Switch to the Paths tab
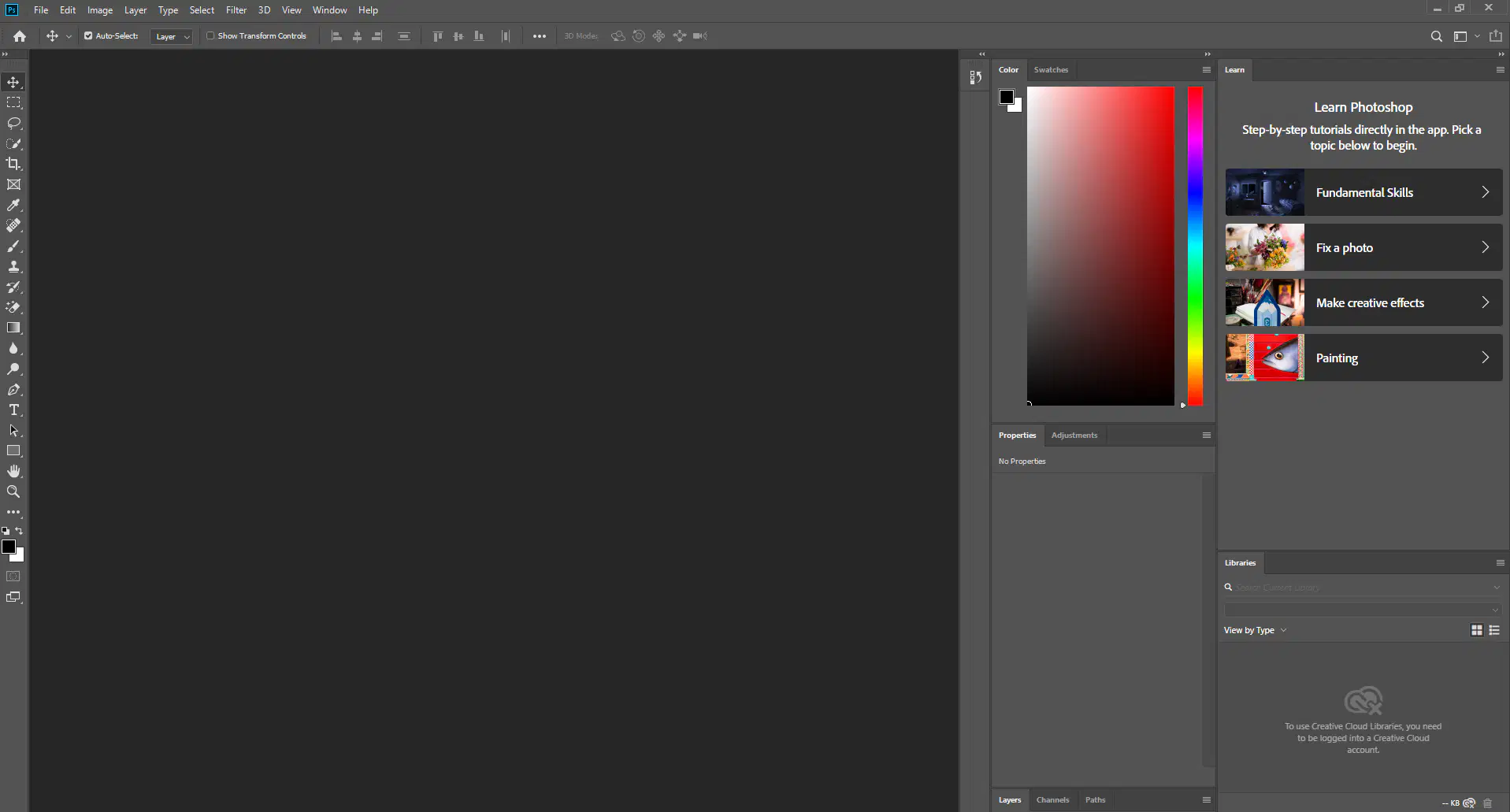Viewport: 1510px width, 812px height. (1095, 800)
